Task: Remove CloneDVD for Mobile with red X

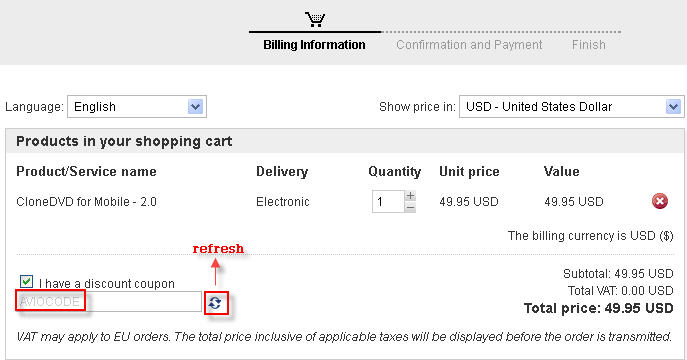Action: (659, 201)
